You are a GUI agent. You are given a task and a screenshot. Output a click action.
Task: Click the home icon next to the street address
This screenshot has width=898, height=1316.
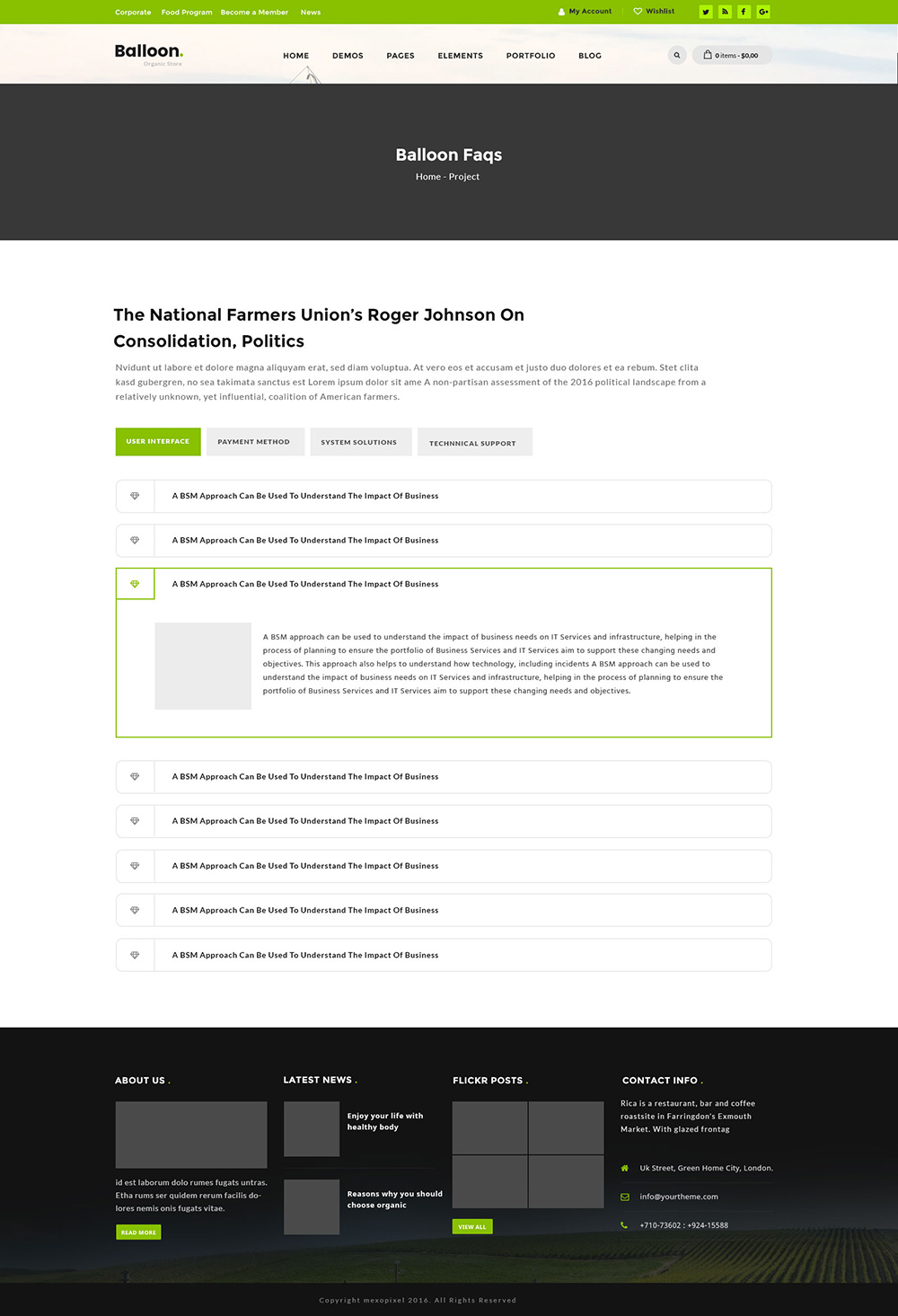tap(625, 1168)
